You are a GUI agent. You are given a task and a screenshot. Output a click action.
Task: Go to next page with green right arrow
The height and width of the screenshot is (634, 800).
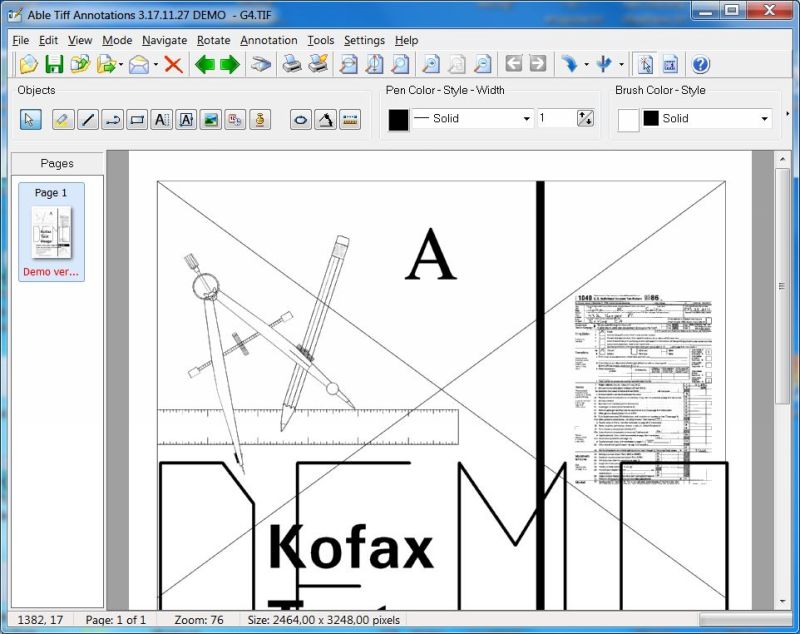(230, 65)
